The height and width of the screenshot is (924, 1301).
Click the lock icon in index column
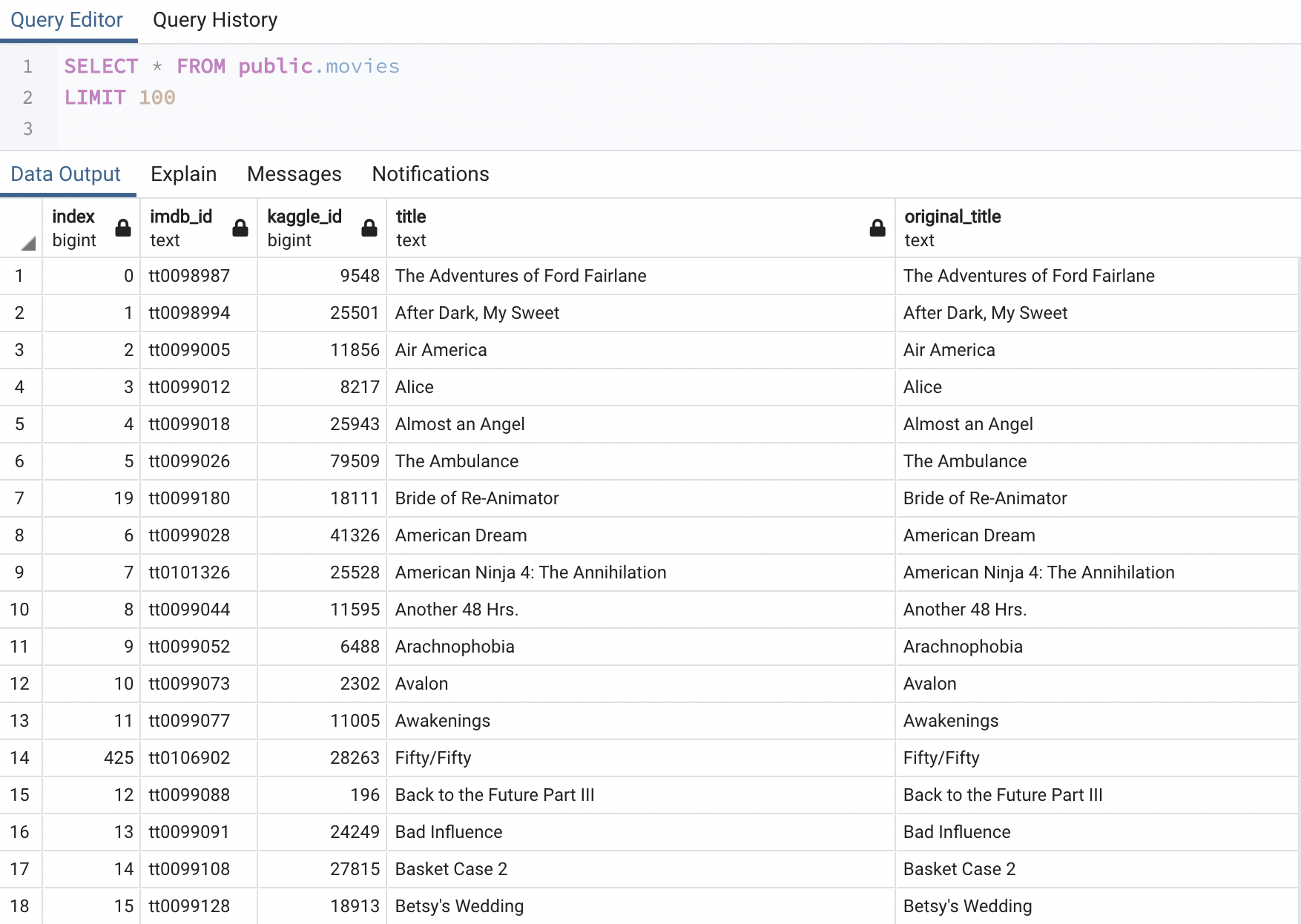123,228
